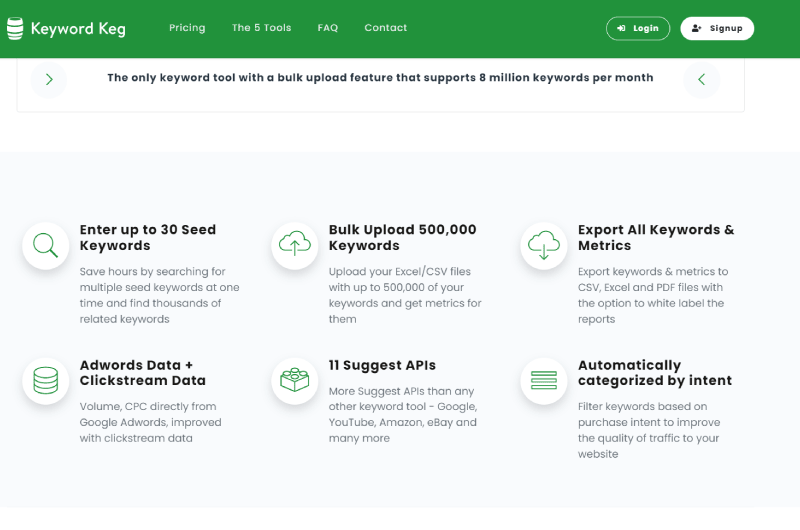Click the Keyword Keg barrel logo icon
This screenshot has width=800, height=530.
pos(15,29)
